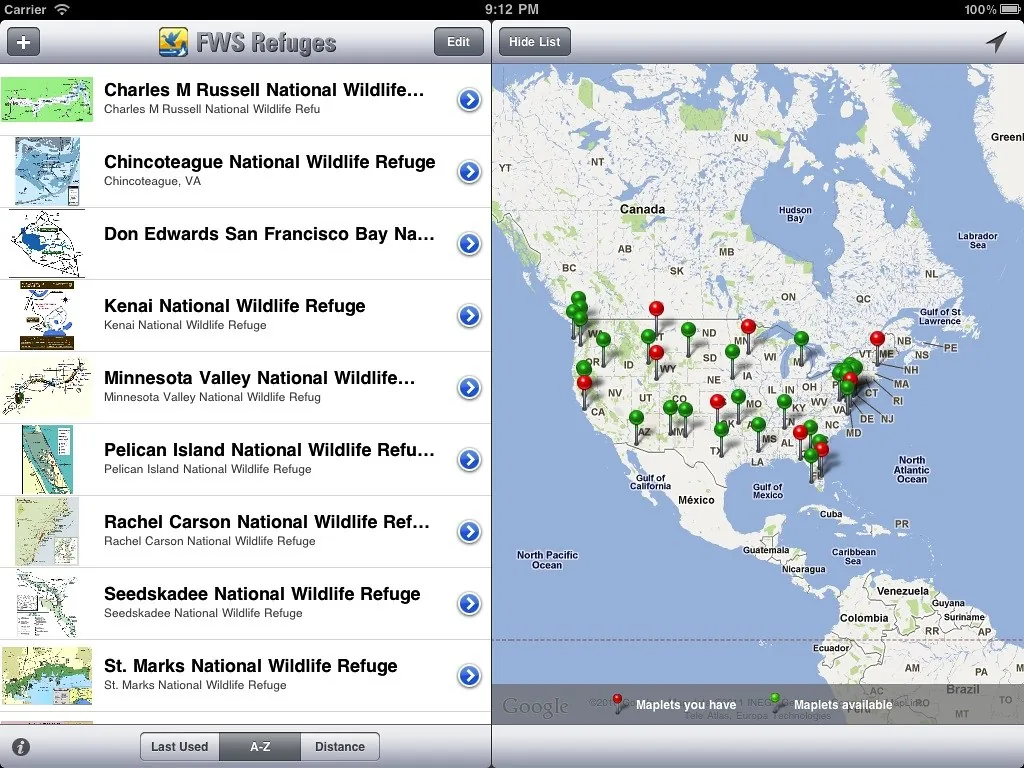The height and width of the screenshot is (768, 1024).
Task: Tap Kenai refuge map thumbnail
Action: click(47, 315)
